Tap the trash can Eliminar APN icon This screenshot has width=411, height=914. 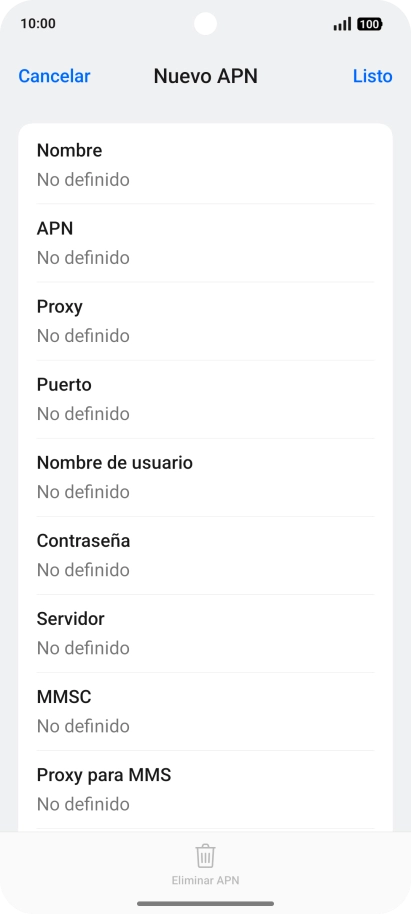(205, 856)
